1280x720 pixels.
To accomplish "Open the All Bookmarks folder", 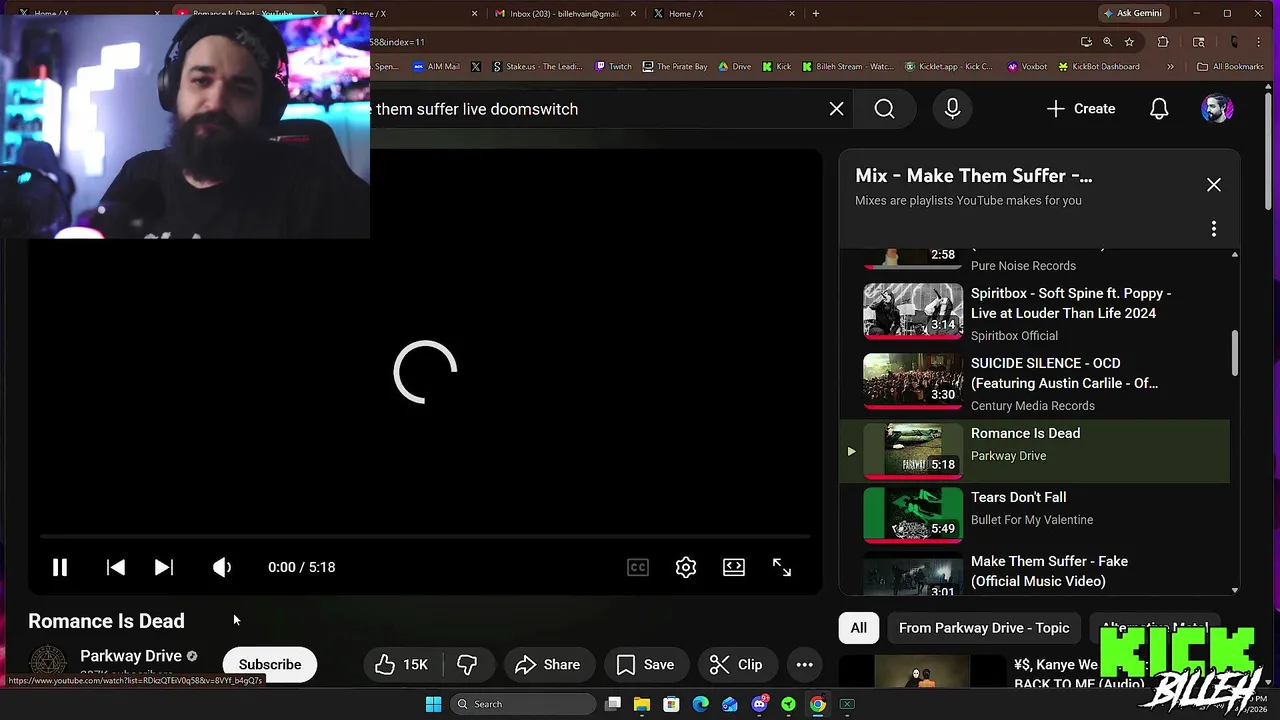I will tap(1230, 67).
